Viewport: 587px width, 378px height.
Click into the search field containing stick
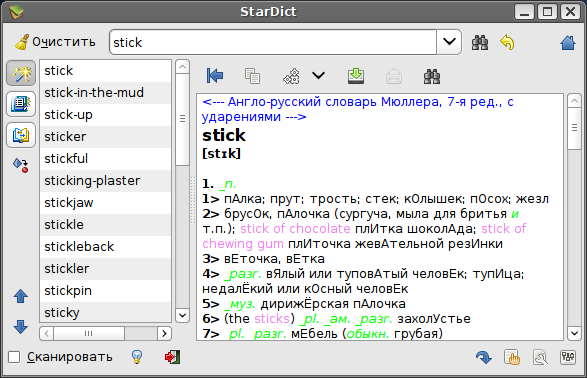click(273, 42)
